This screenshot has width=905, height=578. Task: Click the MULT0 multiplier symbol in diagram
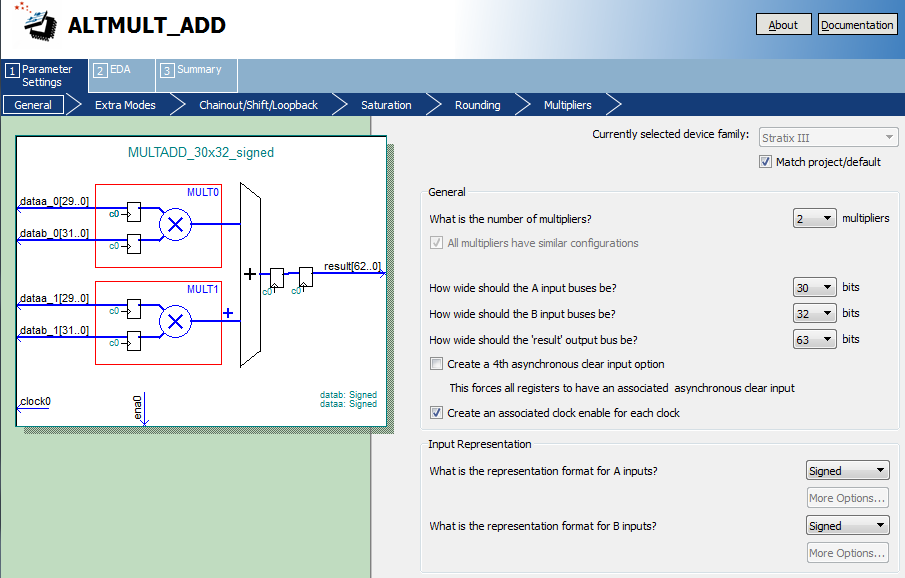pyautogui.click(x=175, y=224)
